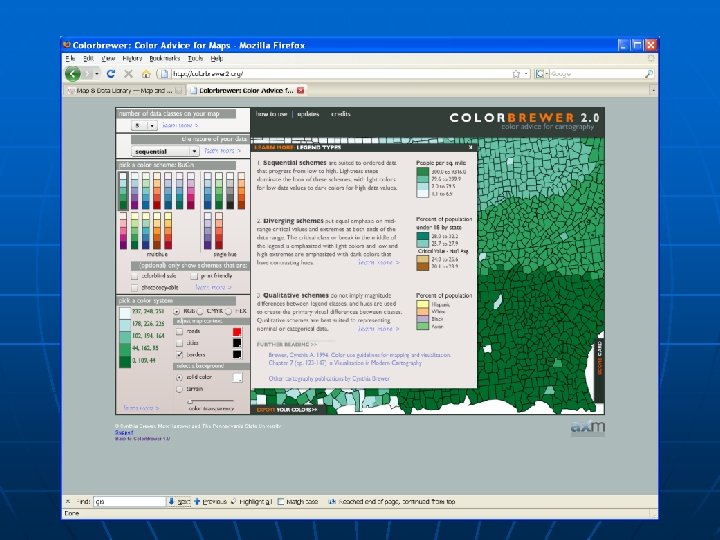The height and width of the screenshot is (540, 720).
Task: Select solid color background radio
Action: (x=180, y=377)
